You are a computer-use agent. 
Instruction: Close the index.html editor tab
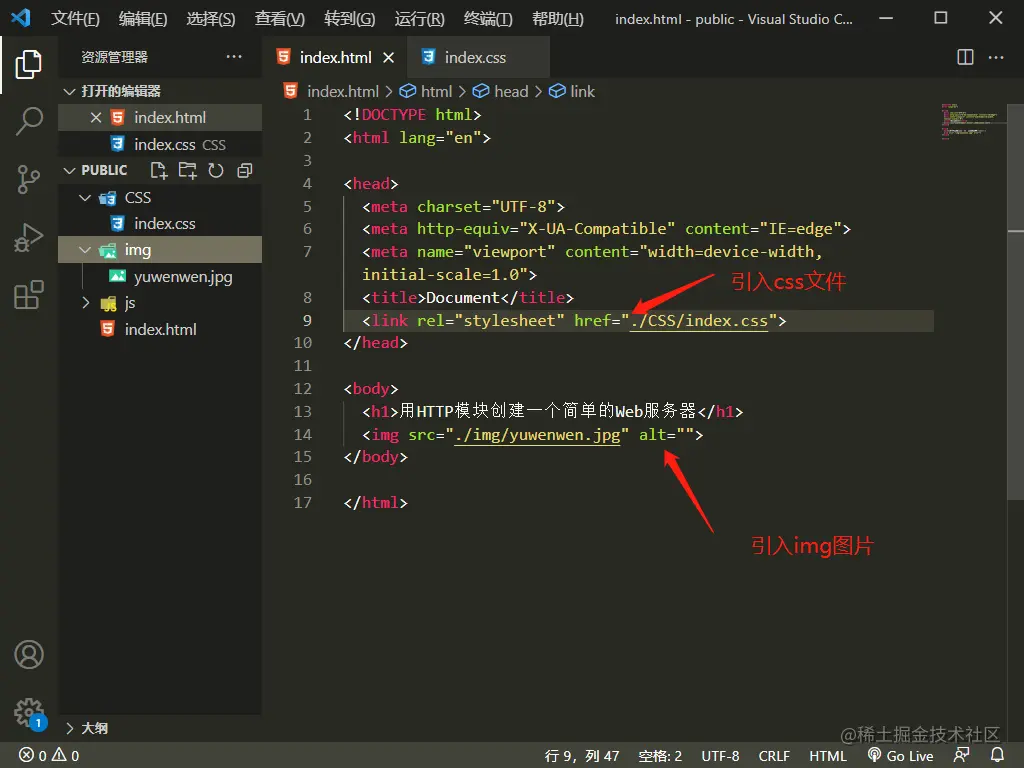[x=389, y=57]
